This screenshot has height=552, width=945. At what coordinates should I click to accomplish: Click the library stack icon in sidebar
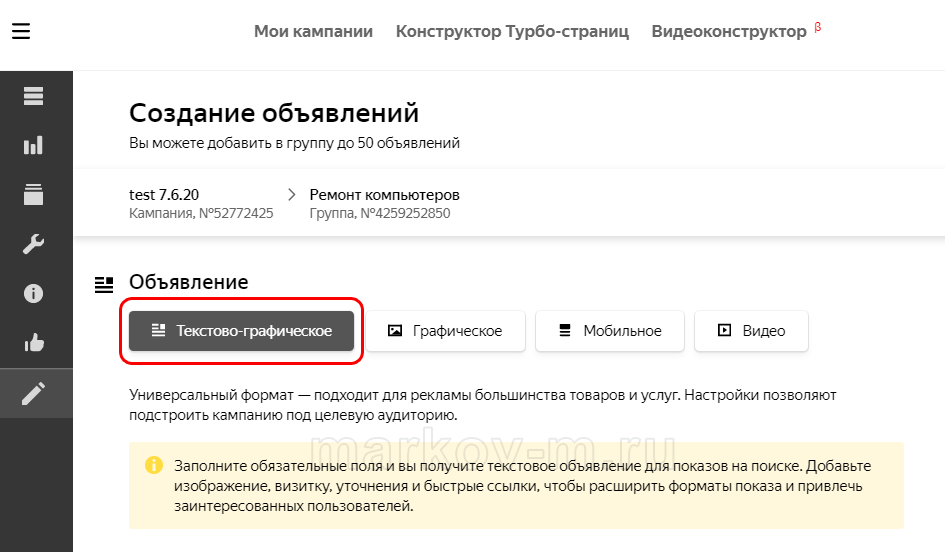[34, 194]
